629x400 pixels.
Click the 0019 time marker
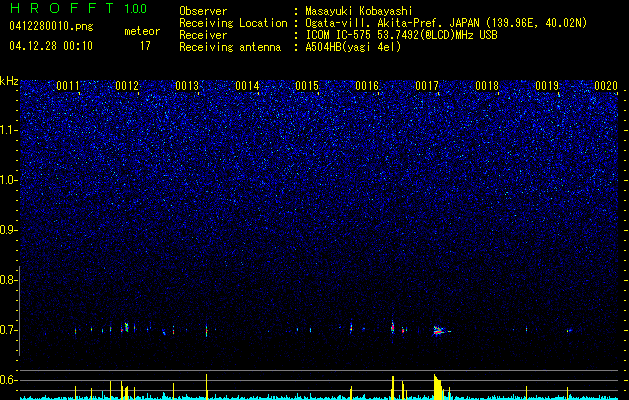(547, 86)
